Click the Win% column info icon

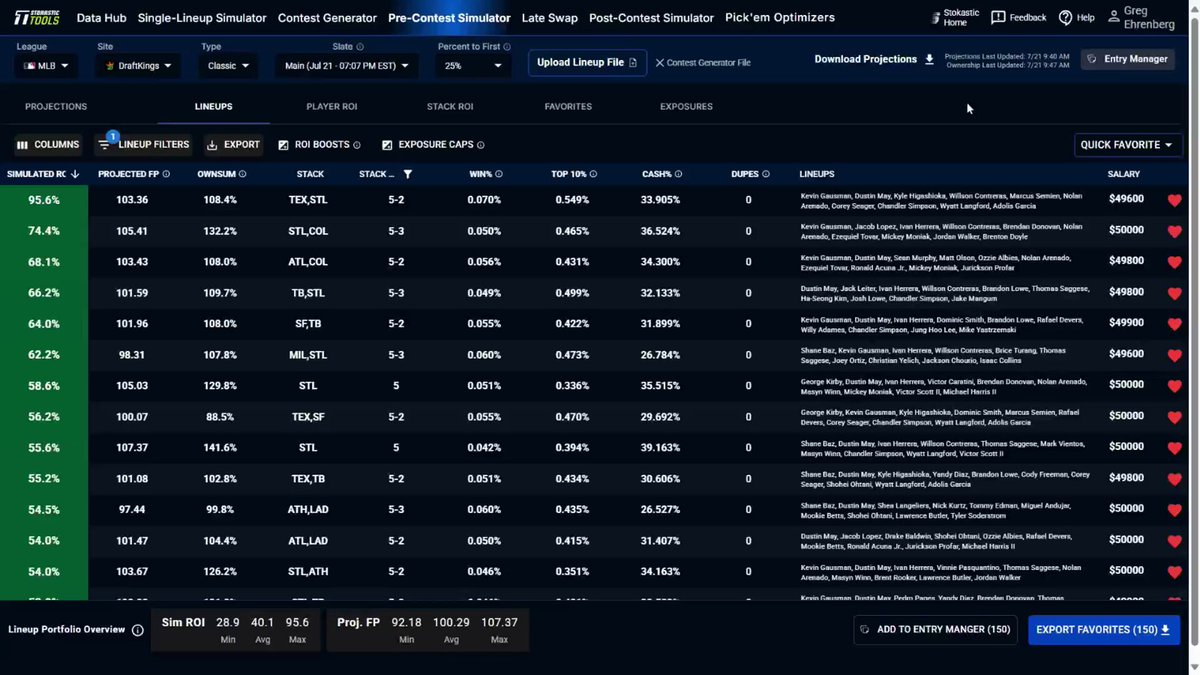coord(499,174)
